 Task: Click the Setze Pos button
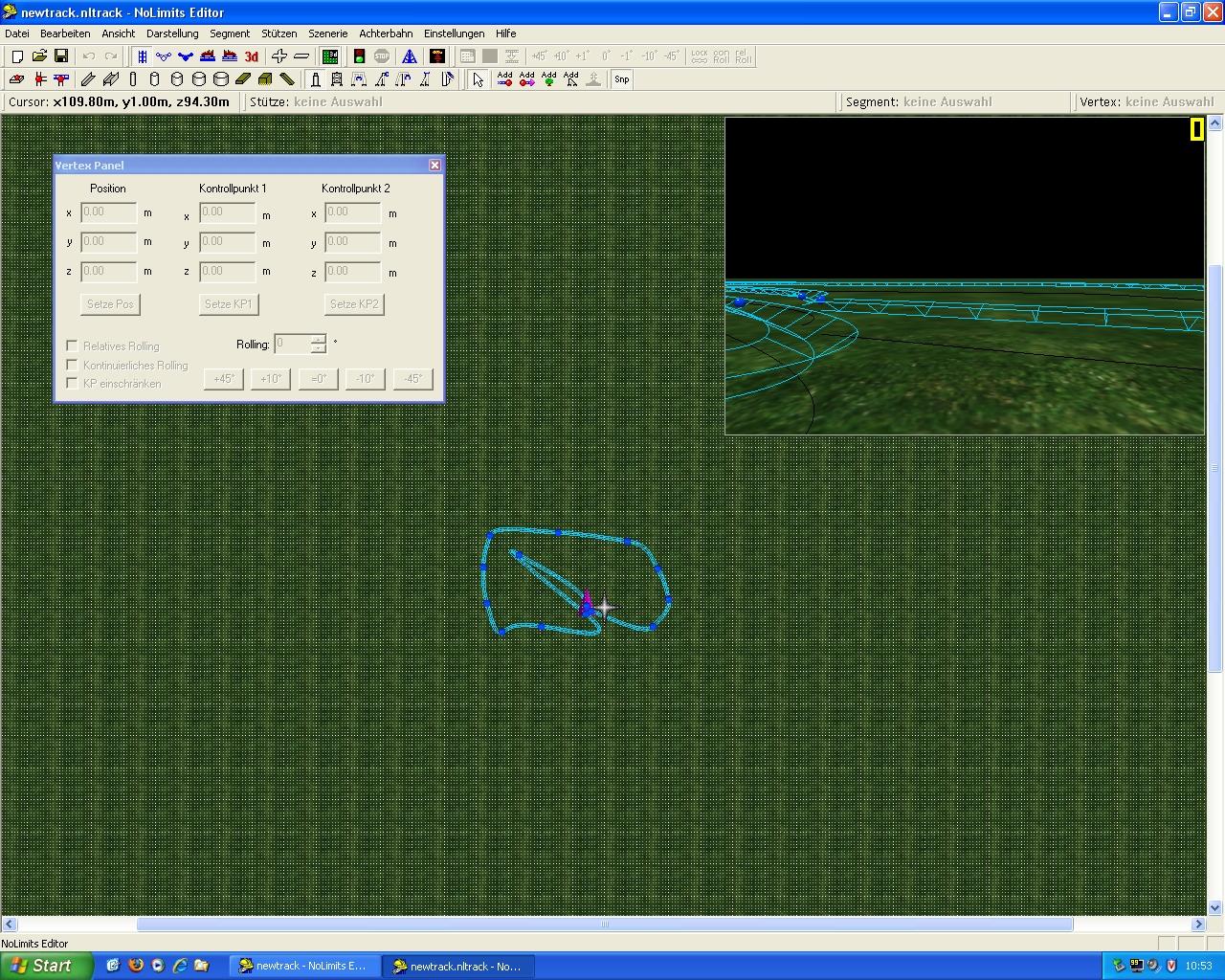(x=110, y=304)
